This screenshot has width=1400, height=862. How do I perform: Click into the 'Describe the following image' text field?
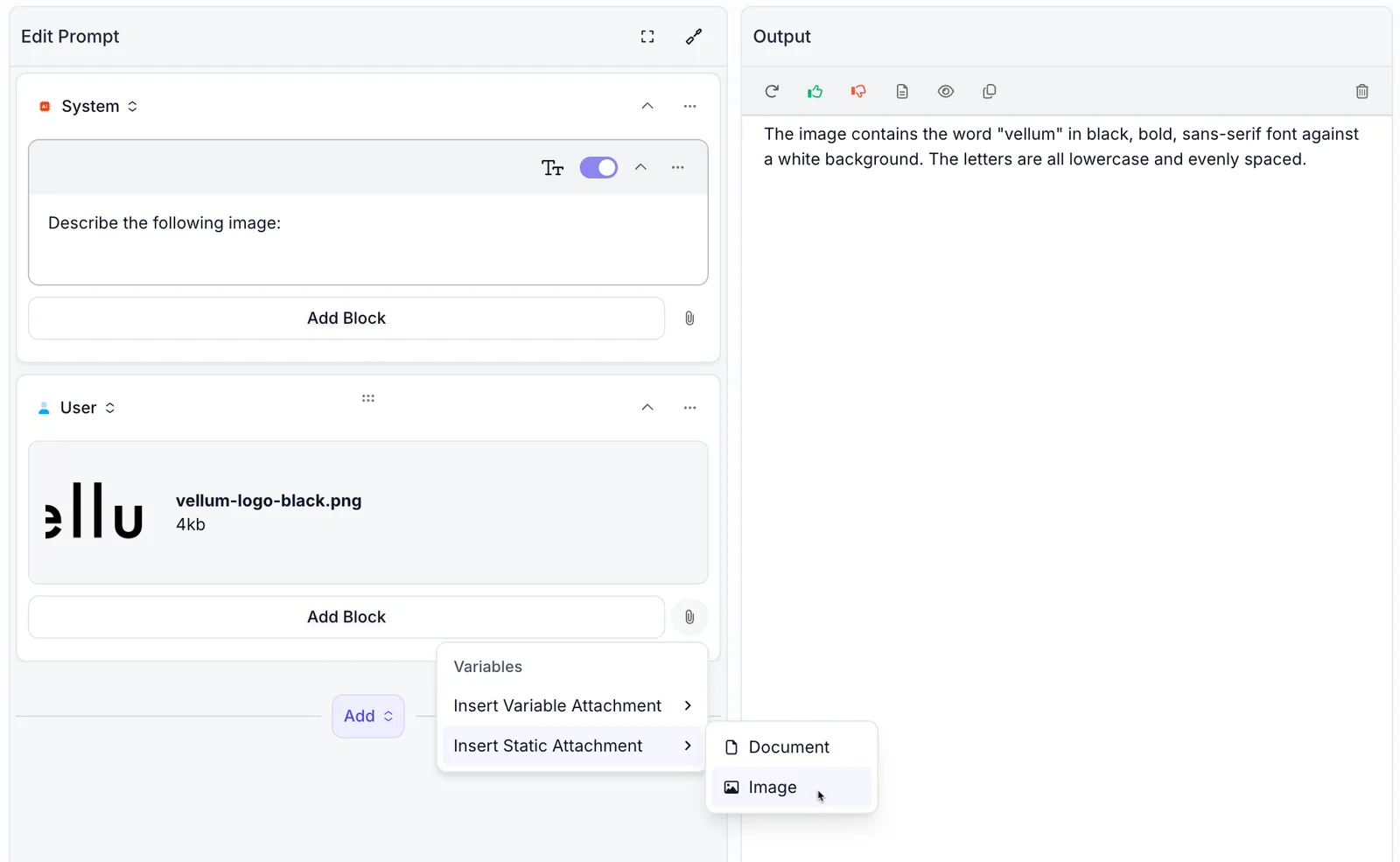coord(368,239)
